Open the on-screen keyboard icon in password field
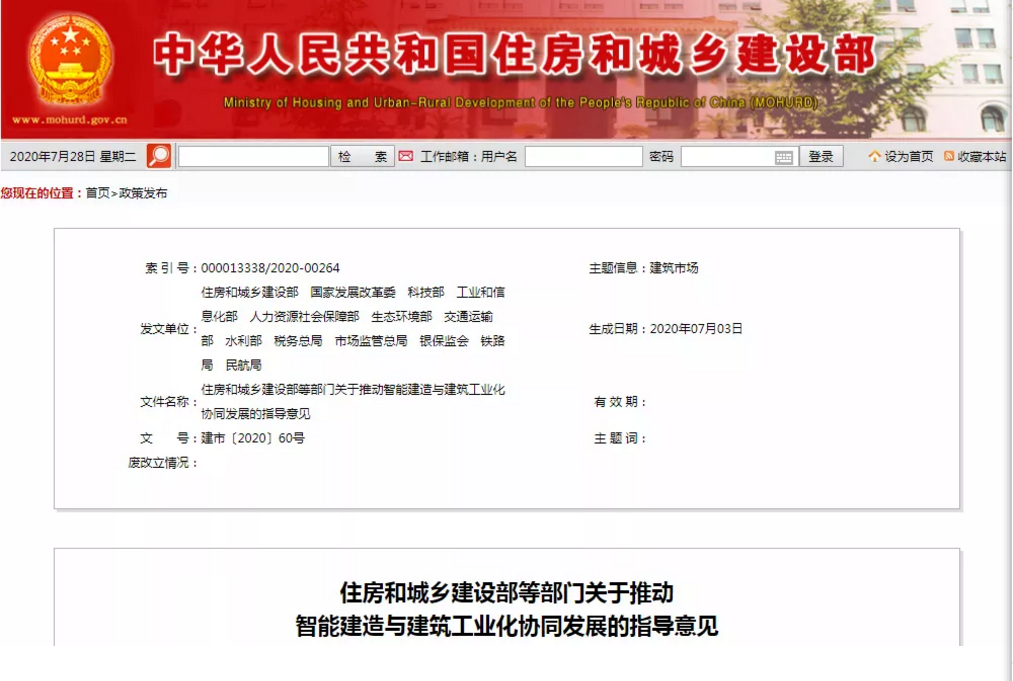 (784, 157)
